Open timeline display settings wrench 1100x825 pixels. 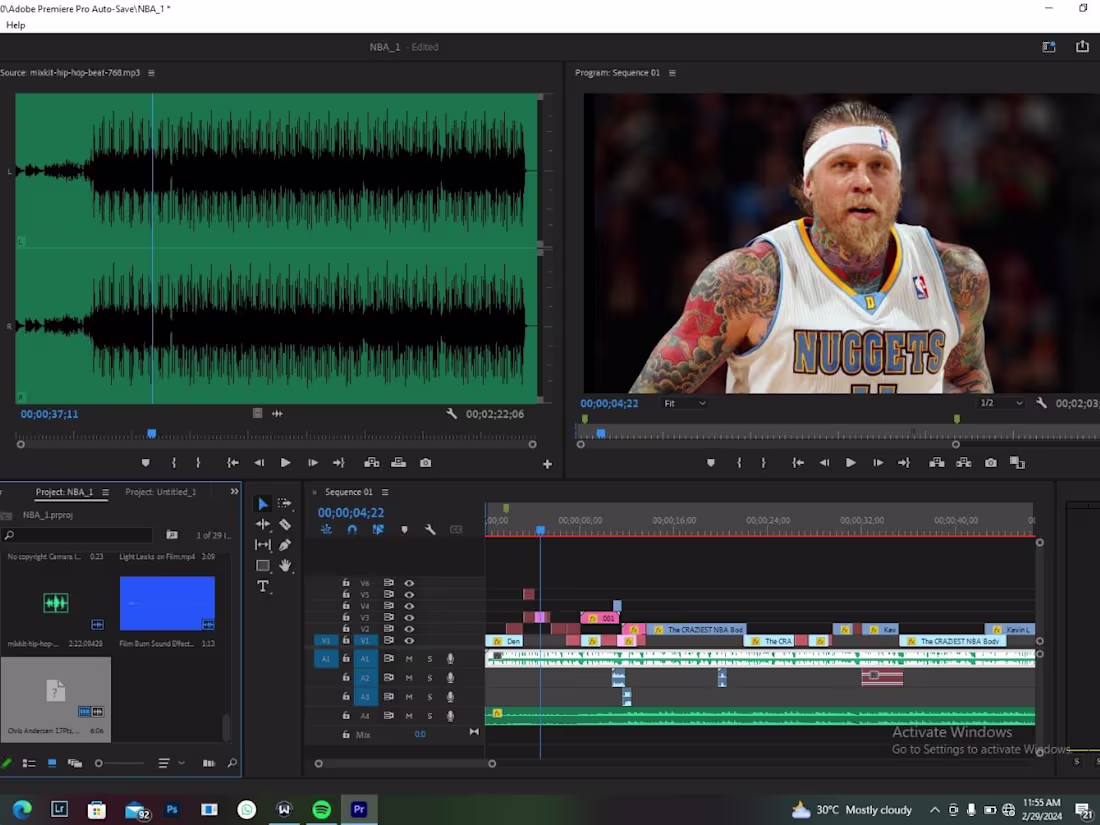click(x=430, y=530)
